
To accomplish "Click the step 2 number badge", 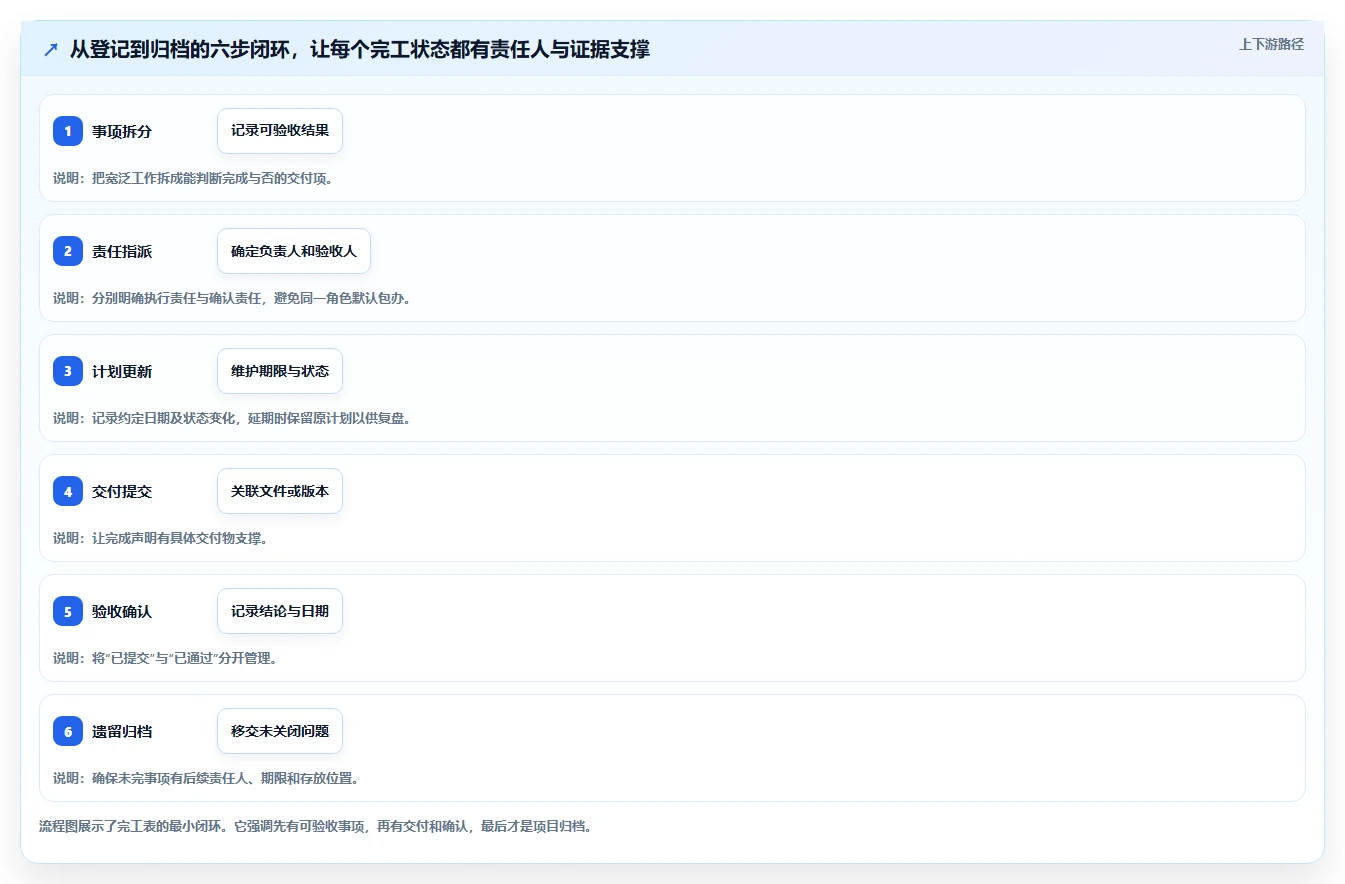I will (x=68, y=251).
